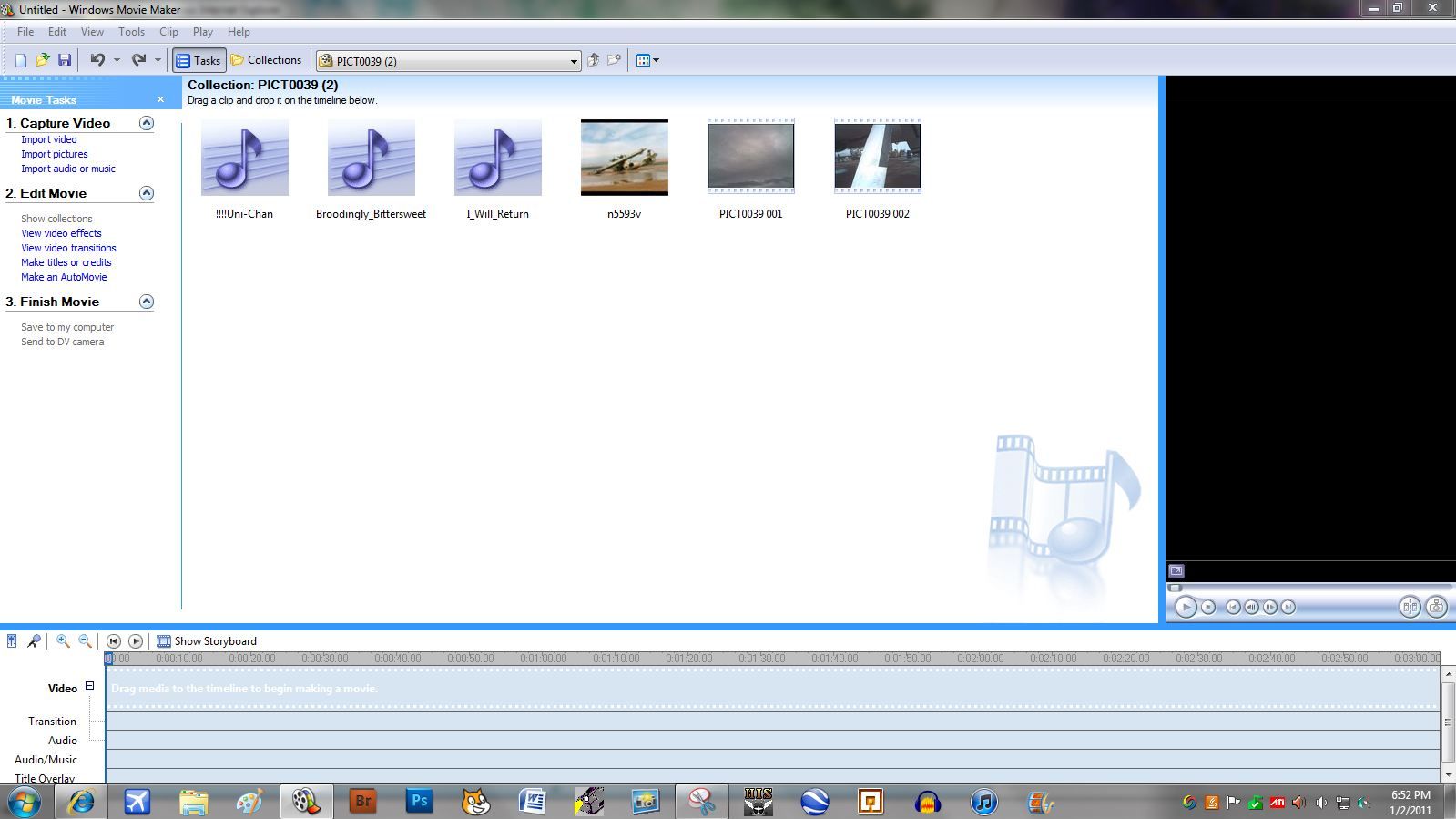The width and height of the screenshot is (1456, 819).
Task: Redo the last undone action
Action: coord(138,60)
